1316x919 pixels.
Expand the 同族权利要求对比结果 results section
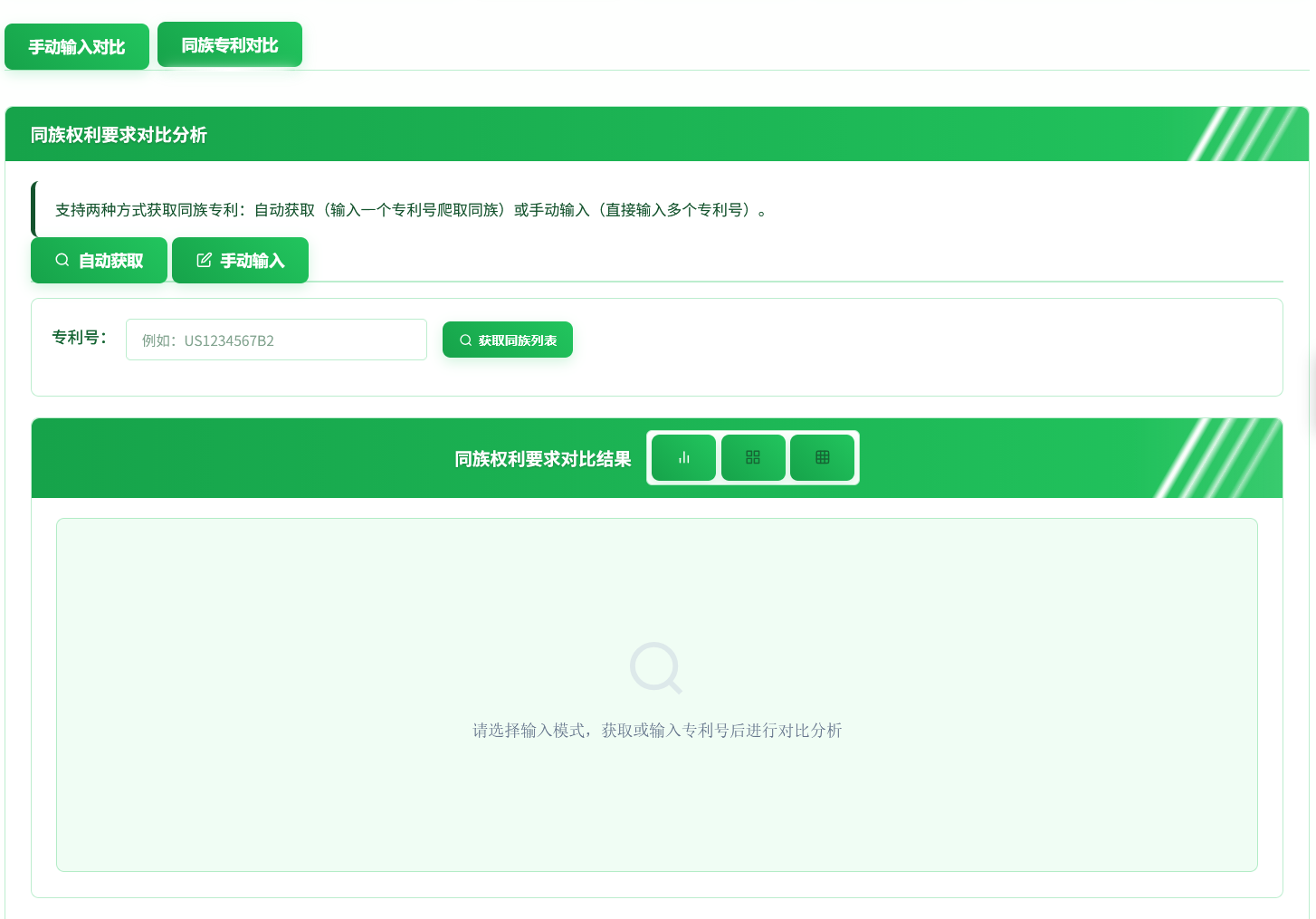point(543,459)
